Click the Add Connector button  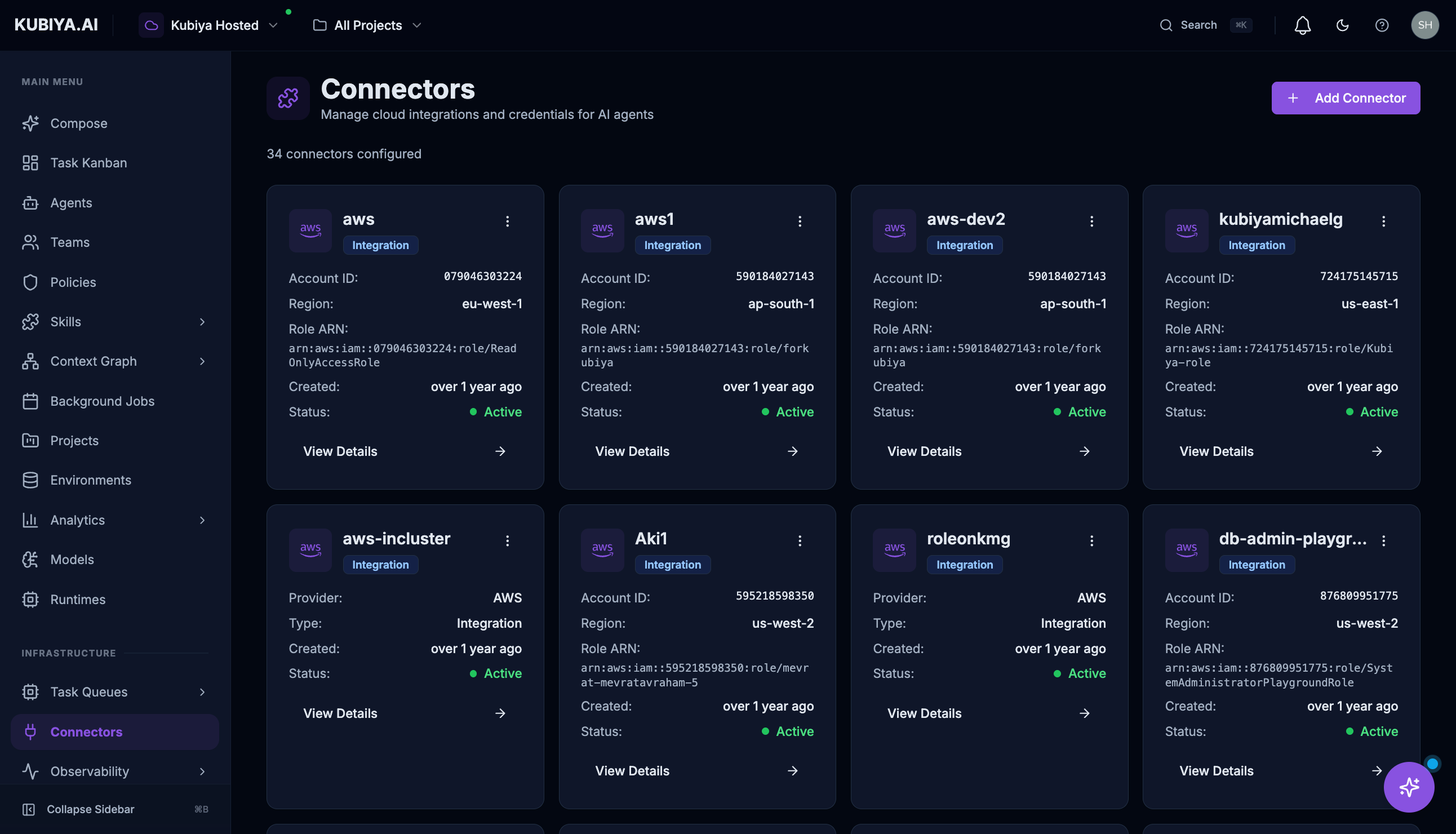tap(1346, 98)
